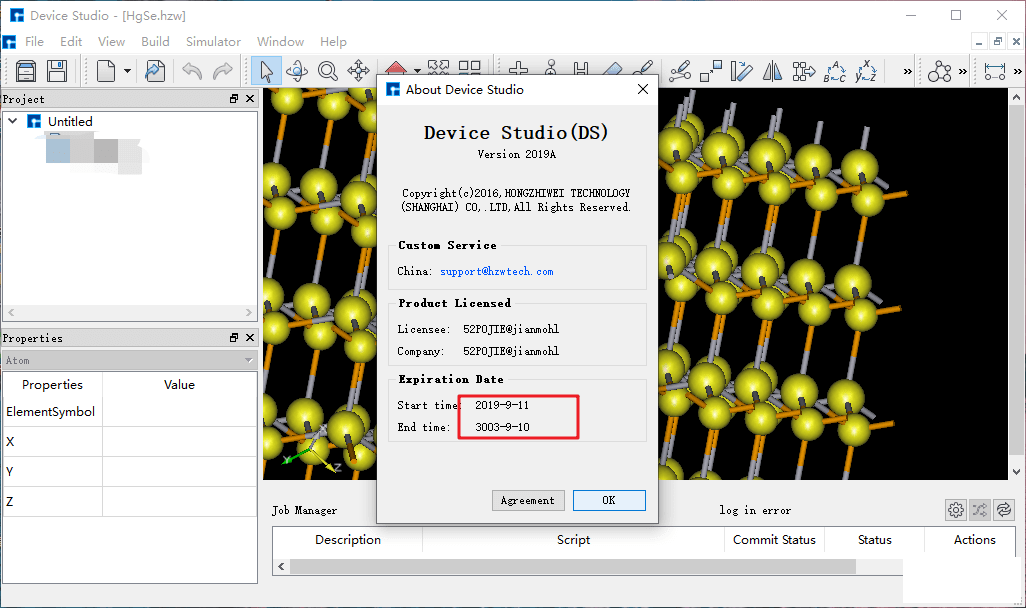Click the Script column header
Screen dimensions: 1026x608
(x=573, y=540)
